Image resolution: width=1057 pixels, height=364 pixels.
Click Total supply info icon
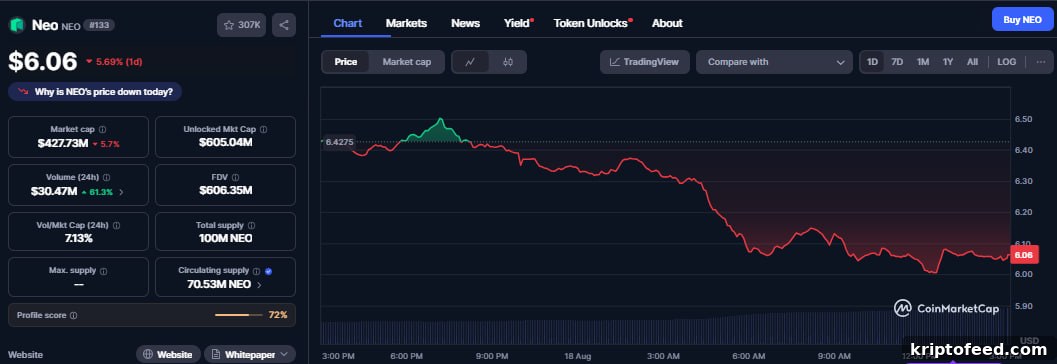251,225
